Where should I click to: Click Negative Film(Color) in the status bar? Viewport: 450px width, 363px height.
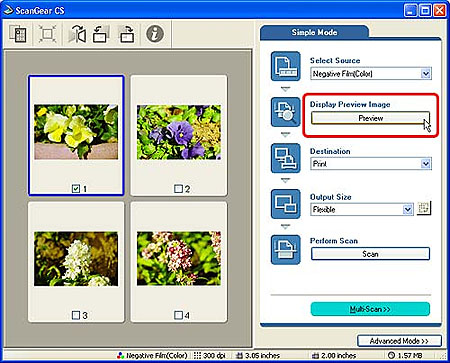(152, 355)
